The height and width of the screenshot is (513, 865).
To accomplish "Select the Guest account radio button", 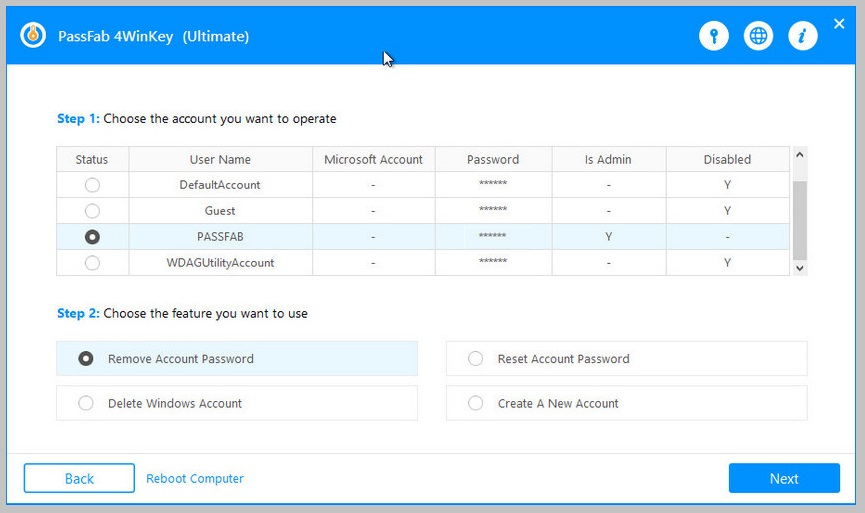I will pyautogui.click(x=92, y=211).
